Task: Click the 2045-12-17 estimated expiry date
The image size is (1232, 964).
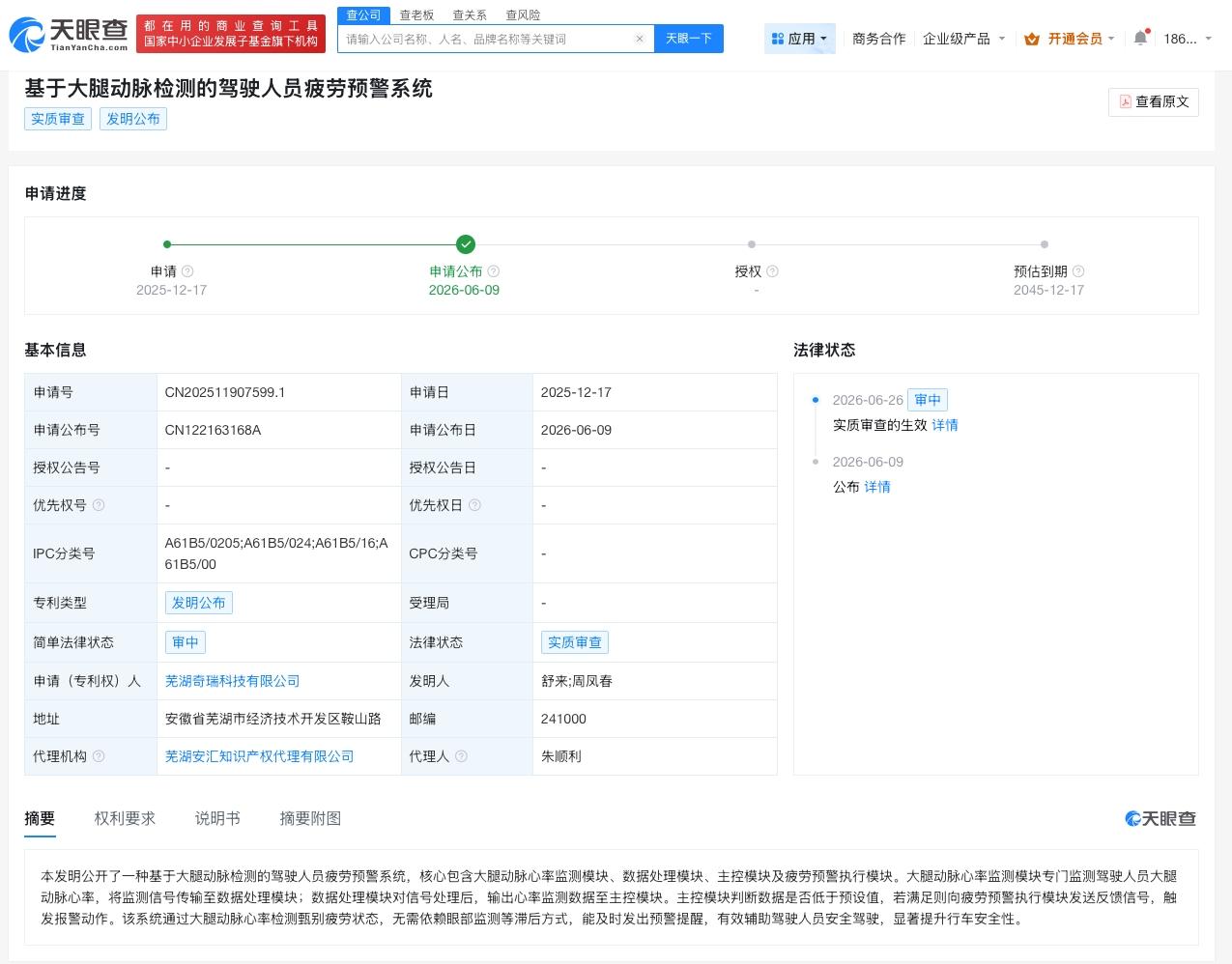Action: (1048, 290)
